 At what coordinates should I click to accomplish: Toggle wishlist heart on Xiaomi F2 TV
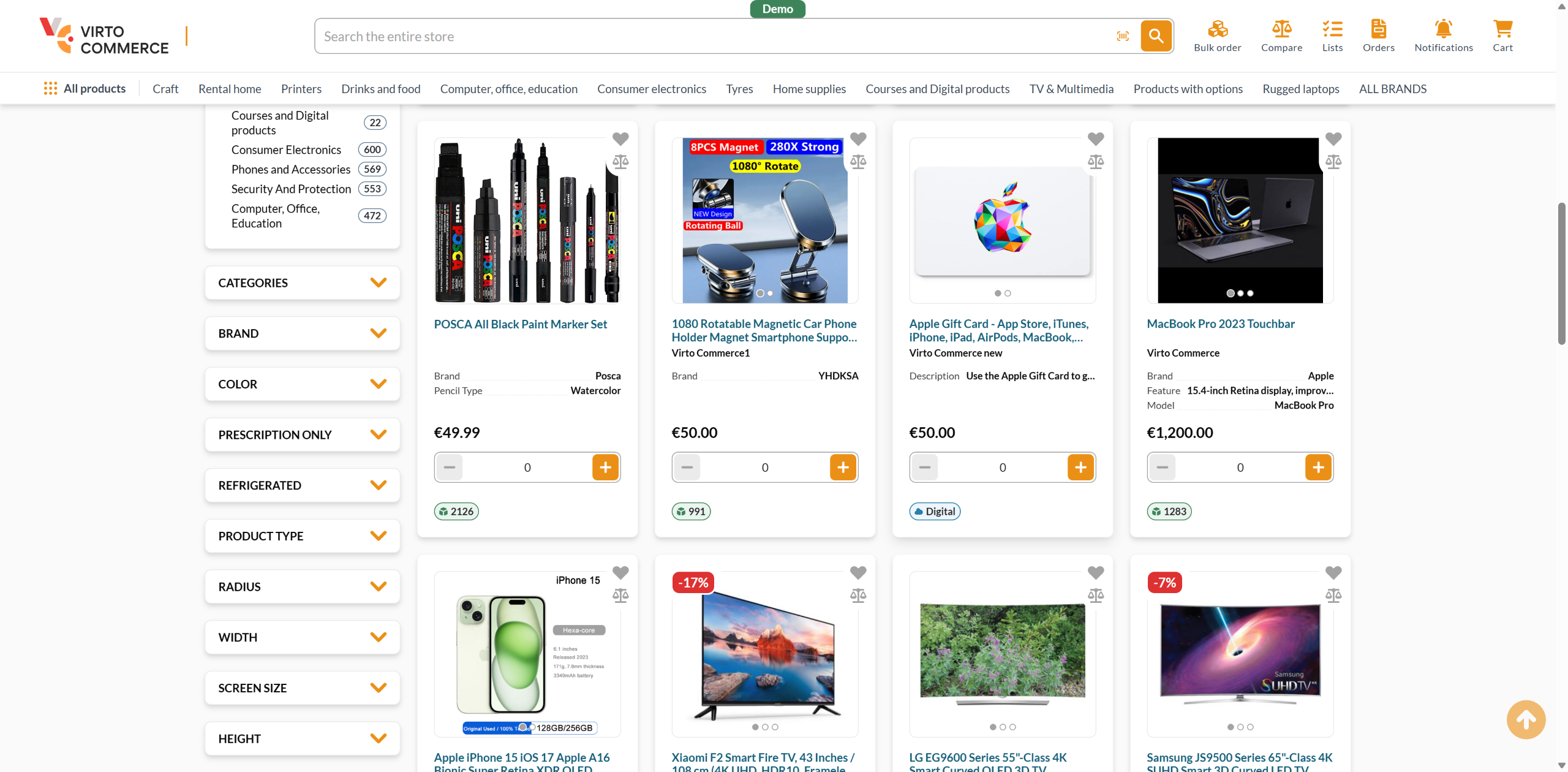[858, 573]
